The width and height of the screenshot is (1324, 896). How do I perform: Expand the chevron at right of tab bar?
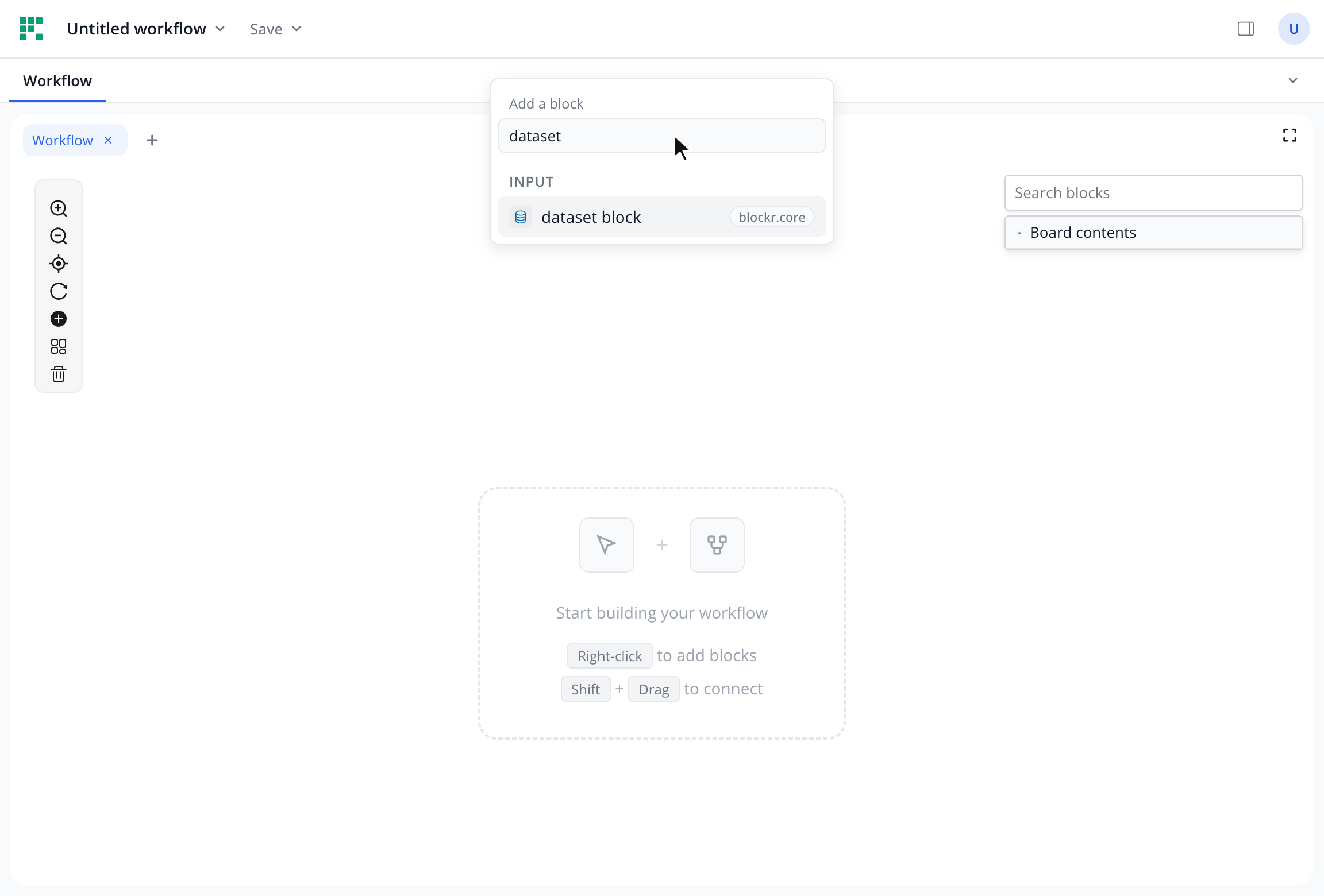point(1293,80)
